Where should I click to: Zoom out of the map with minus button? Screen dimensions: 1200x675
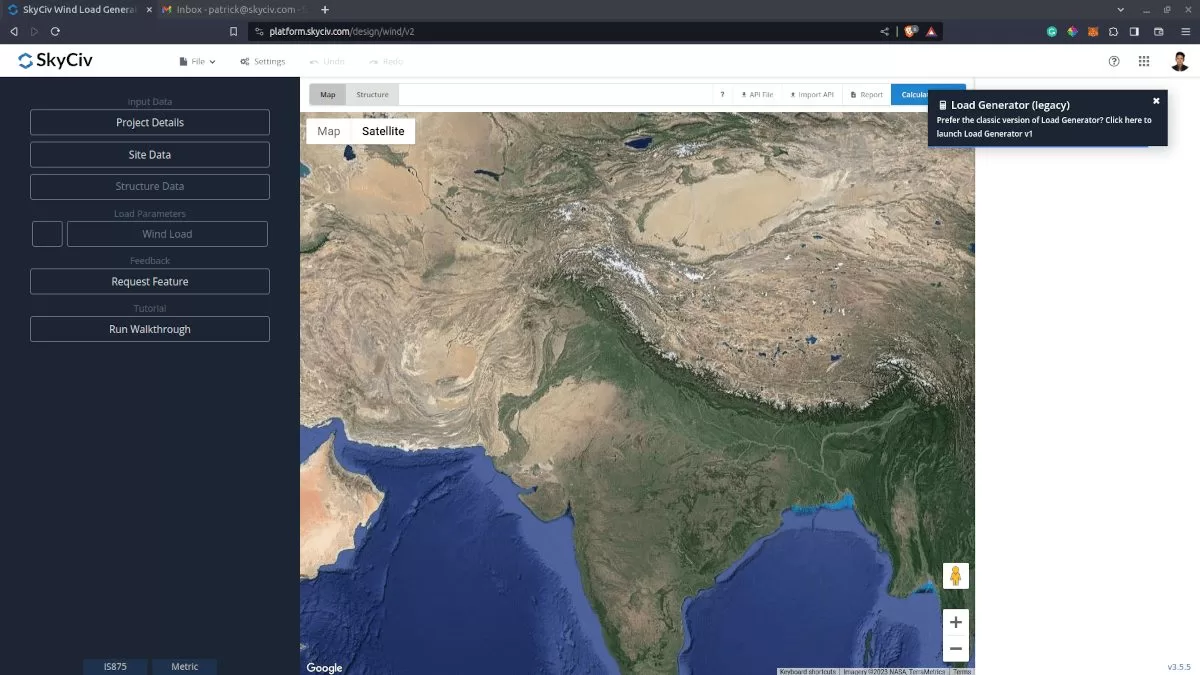point(955,649)
